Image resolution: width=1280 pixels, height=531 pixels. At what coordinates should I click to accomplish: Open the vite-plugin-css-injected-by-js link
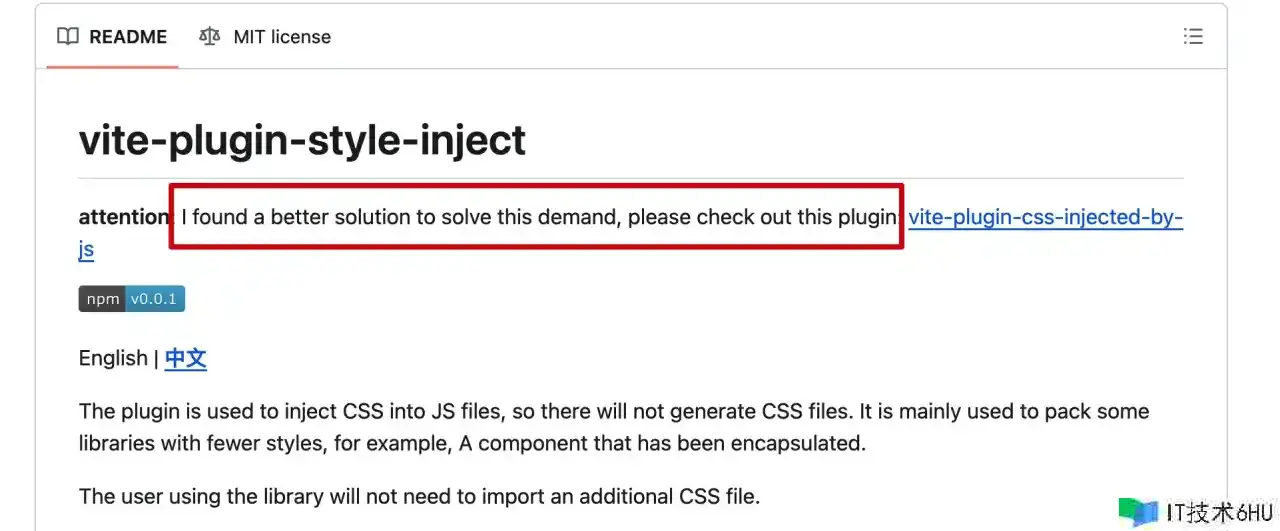pos(1045,217)
